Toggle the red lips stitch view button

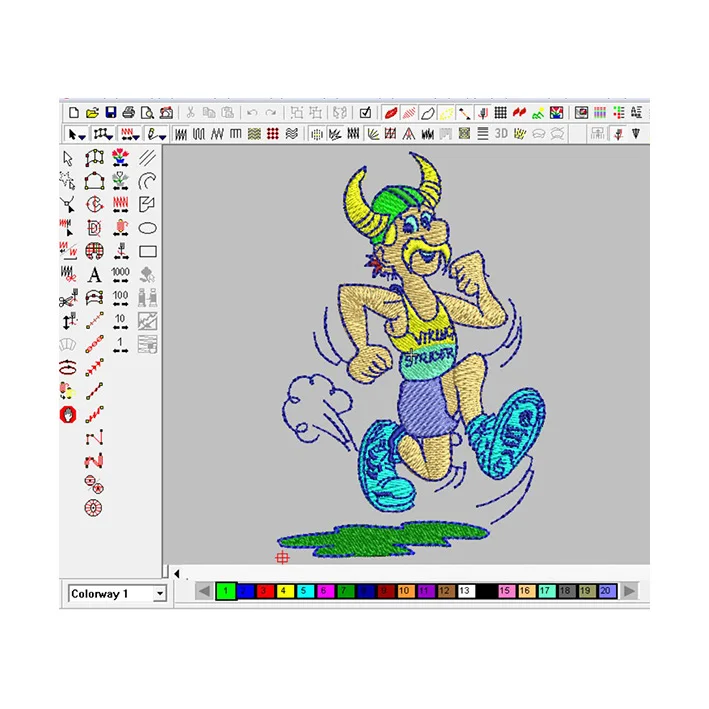(x=390, y=112)
